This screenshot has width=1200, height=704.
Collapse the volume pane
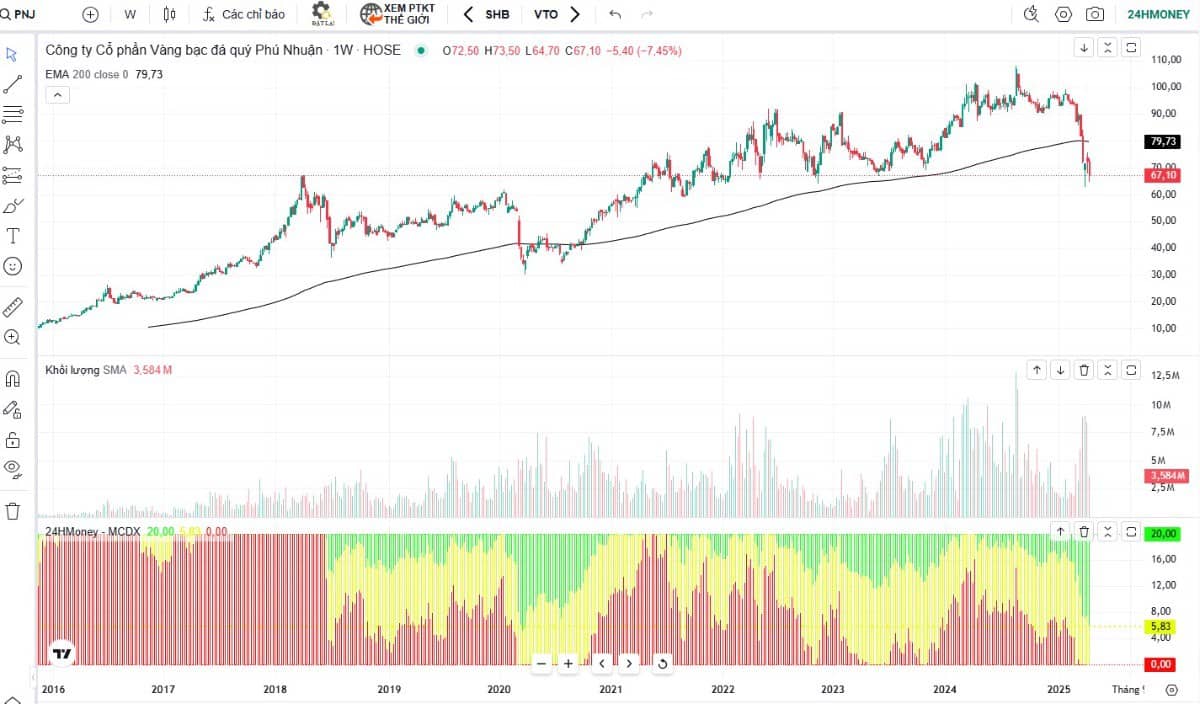click(x=1108, y=370)
